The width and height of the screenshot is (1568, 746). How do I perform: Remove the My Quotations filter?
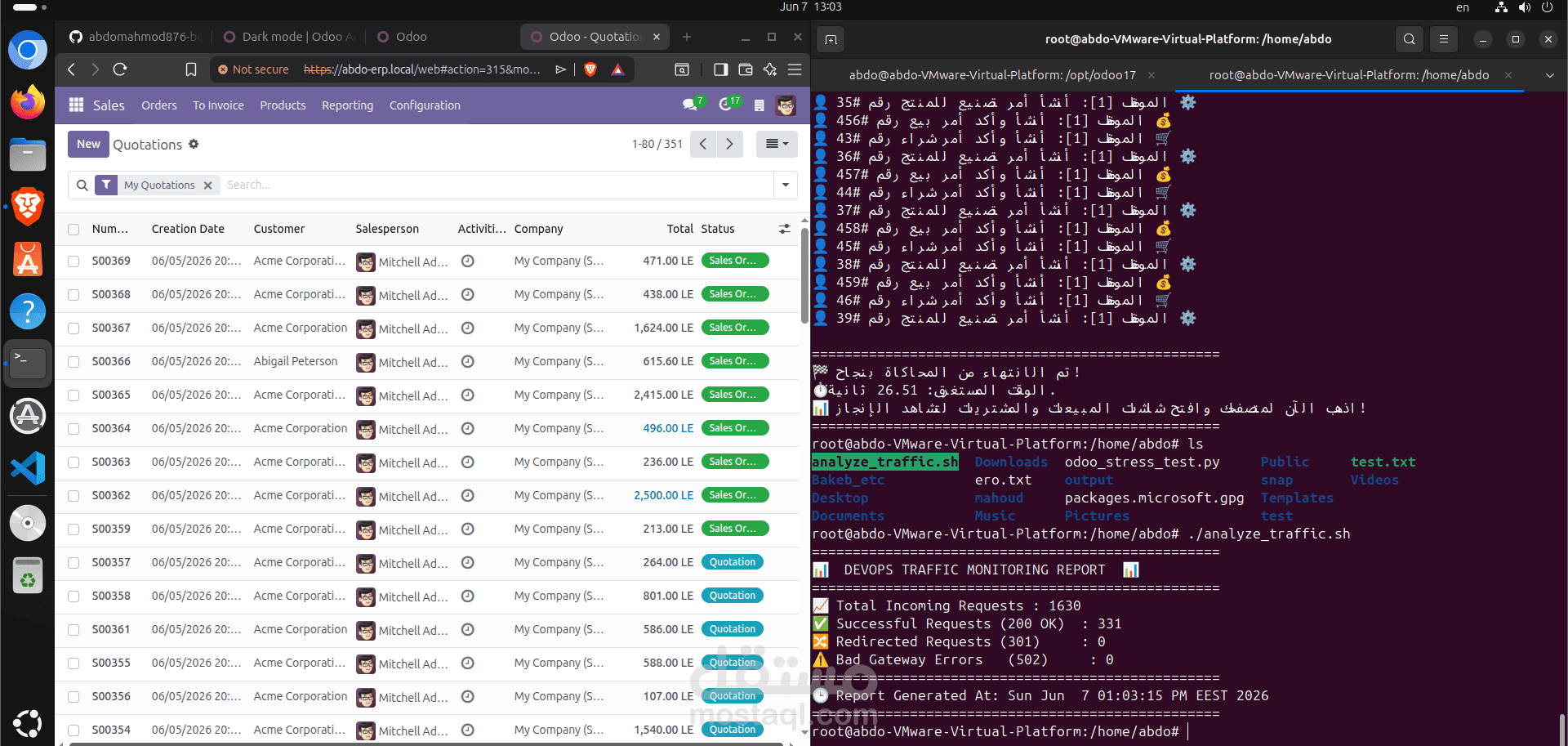pyautogui.click(x=207, y=185)
